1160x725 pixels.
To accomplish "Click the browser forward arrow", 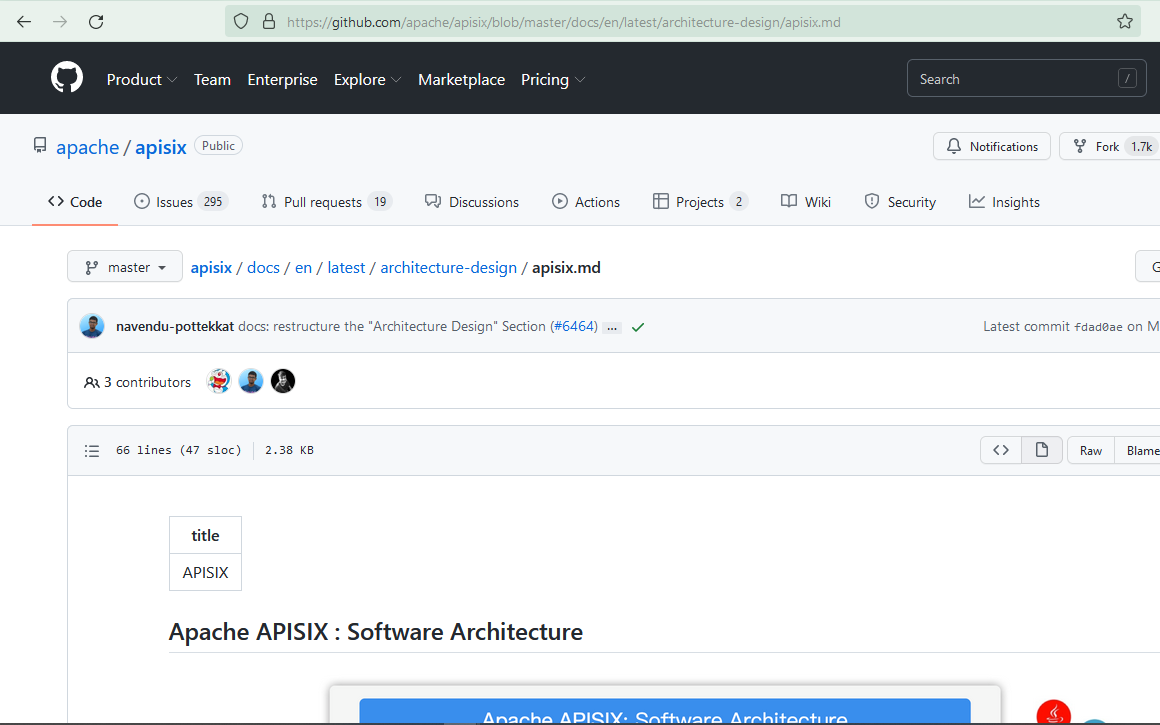I will (60, 21).
